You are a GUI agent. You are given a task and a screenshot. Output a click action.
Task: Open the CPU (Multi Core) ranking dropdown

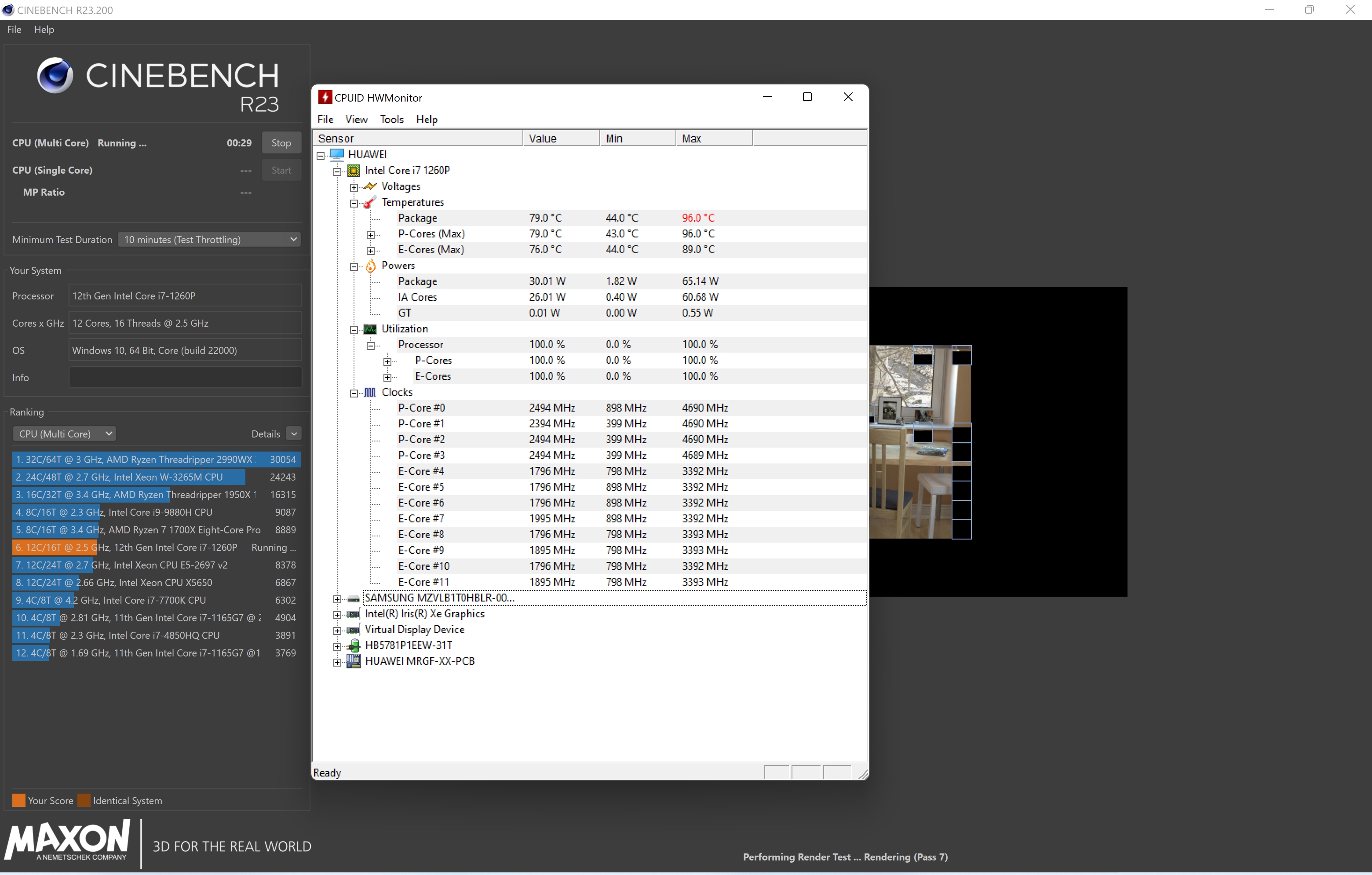coord(64,434)
